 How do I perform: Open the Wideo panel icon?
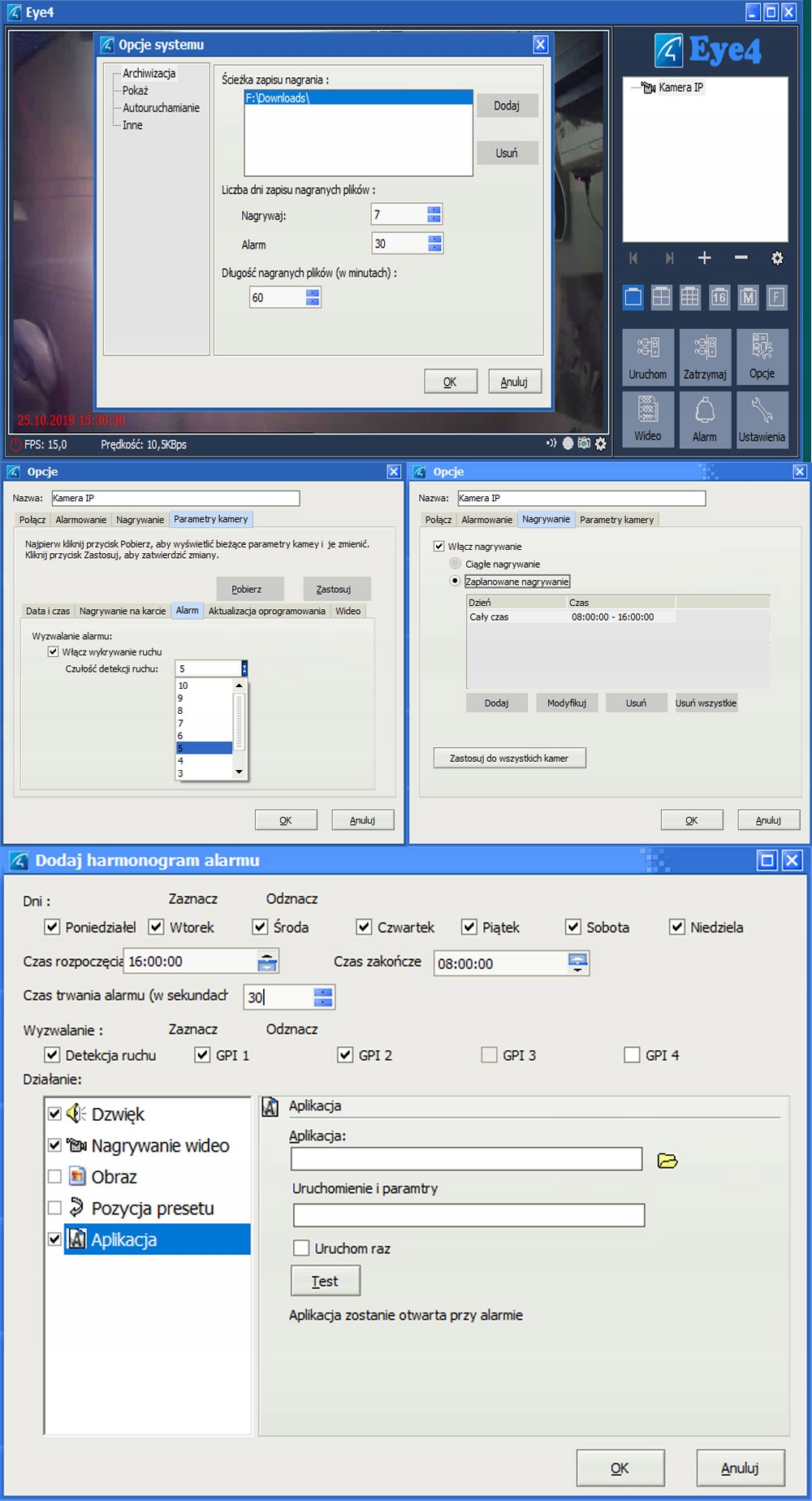coord(647,418)
